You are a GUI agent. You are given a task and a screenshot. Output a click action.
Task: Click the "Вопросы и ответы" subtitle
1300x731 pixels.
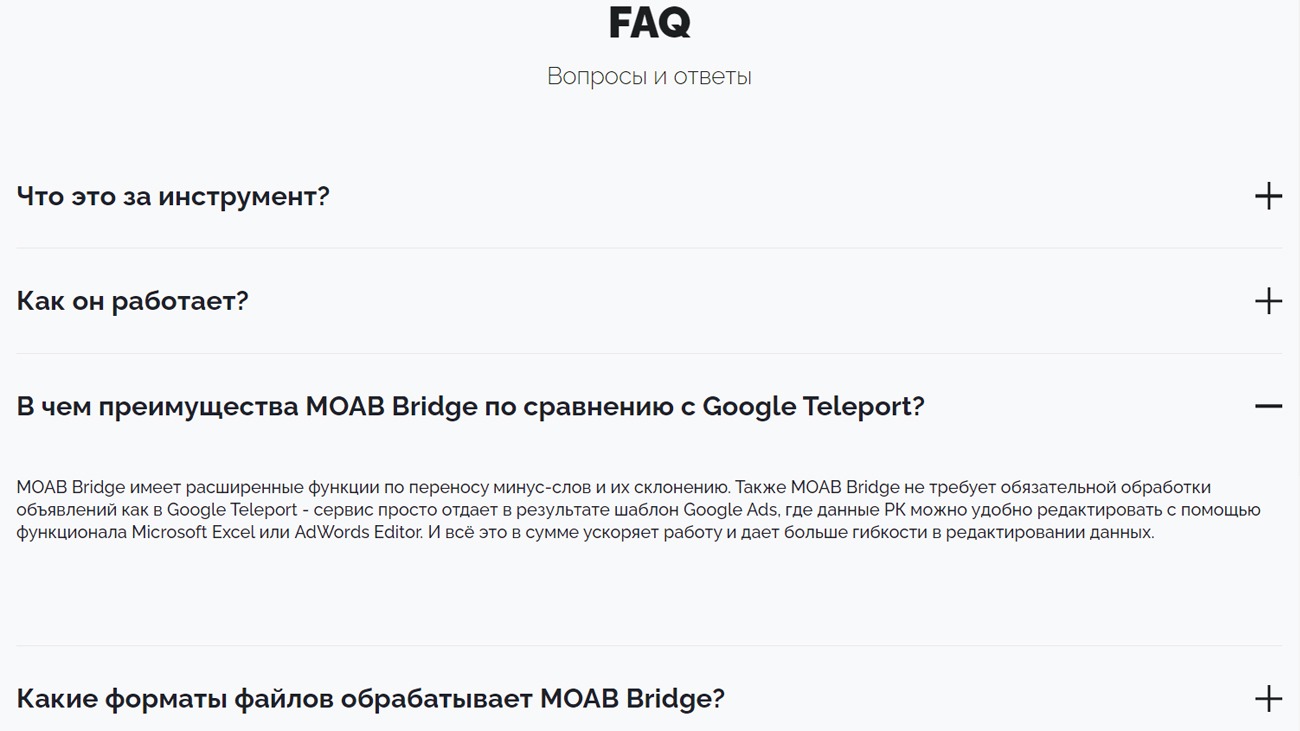(649, 77)
